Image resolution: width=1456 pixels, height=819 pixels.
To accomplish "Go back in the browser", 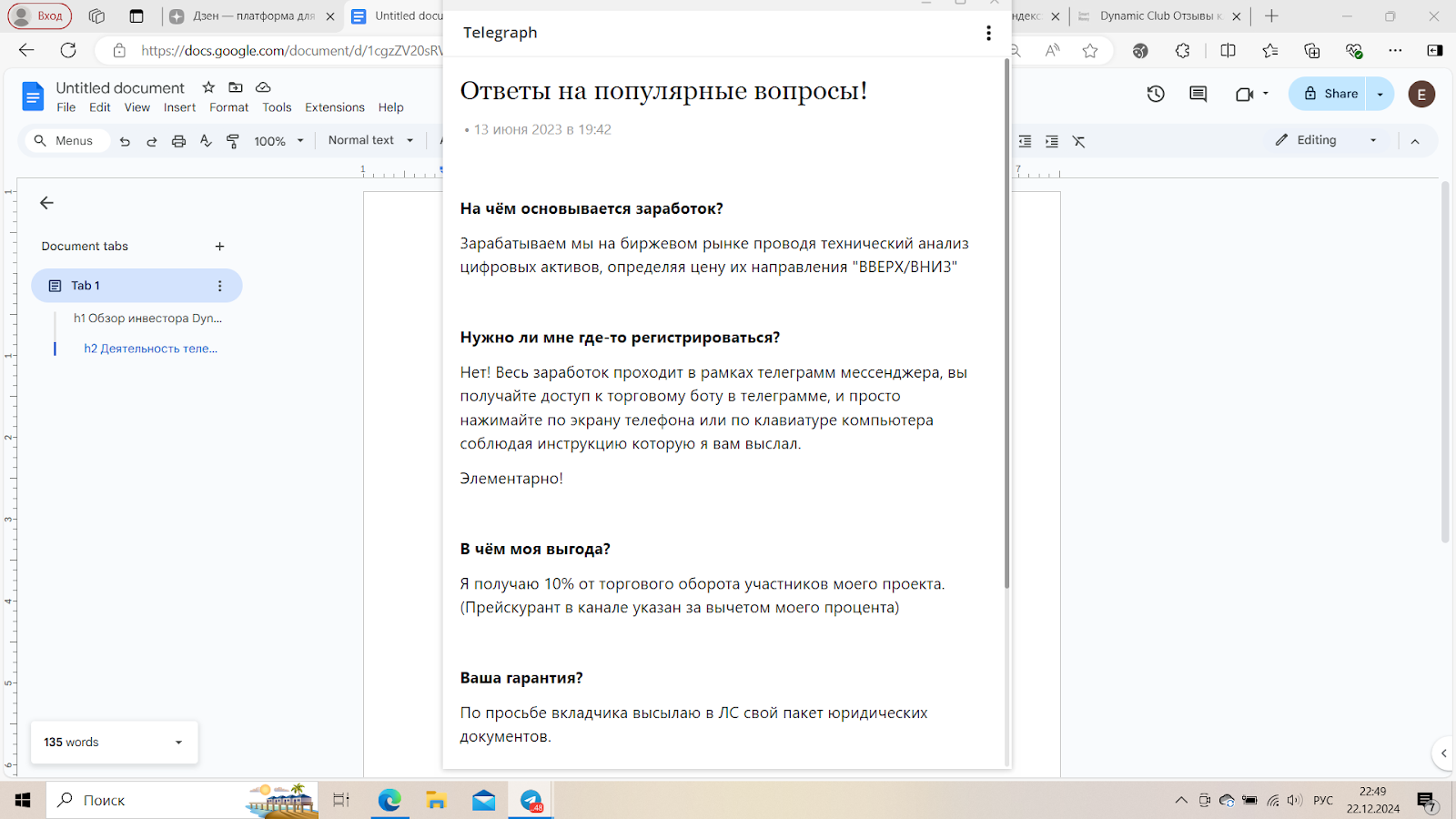I will 26,50.
